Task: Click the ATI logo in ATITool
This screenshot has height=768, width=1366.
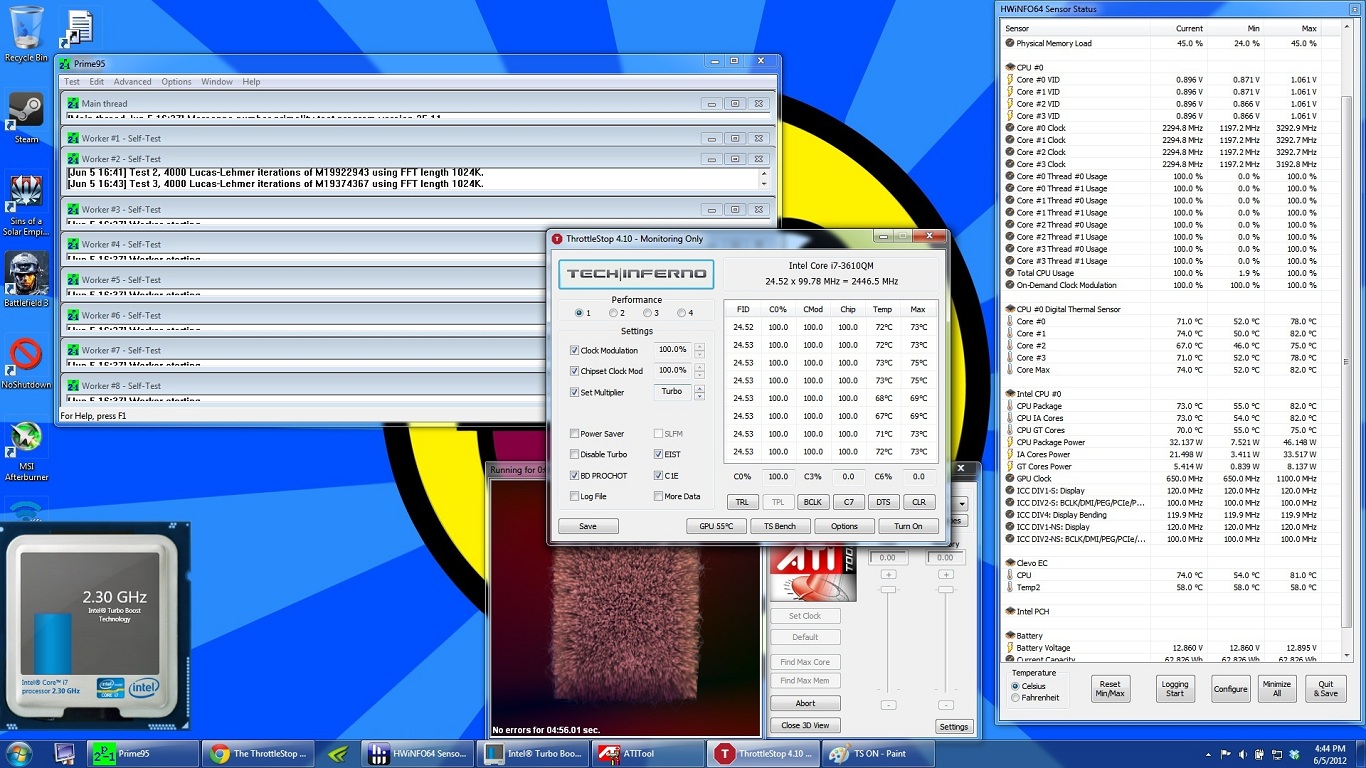Action: pyautogui.click(x=812, y=576)
